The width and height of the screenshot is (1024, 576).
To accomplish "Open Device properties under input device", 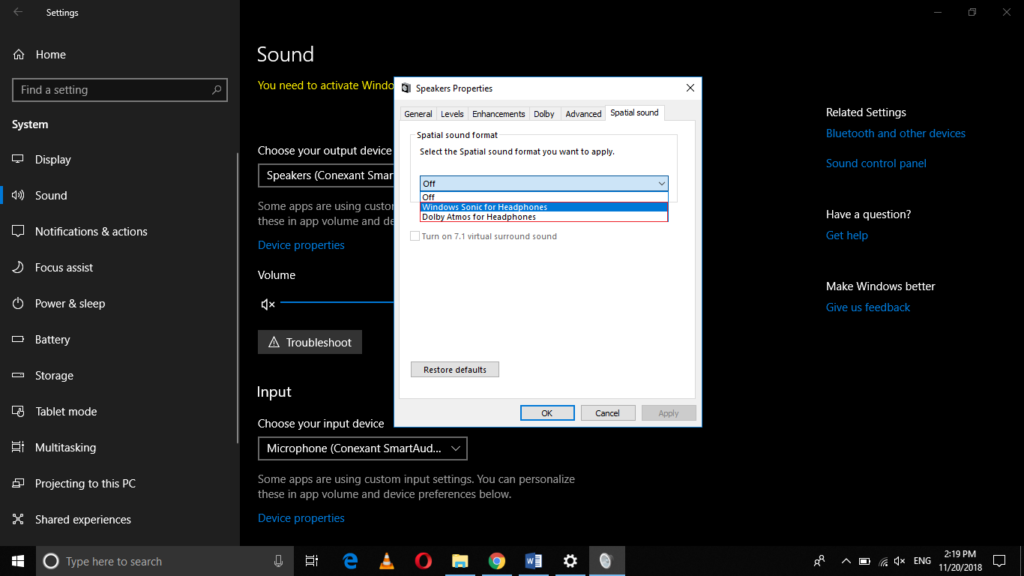I will pyautogui.click(x=301, y=518).
